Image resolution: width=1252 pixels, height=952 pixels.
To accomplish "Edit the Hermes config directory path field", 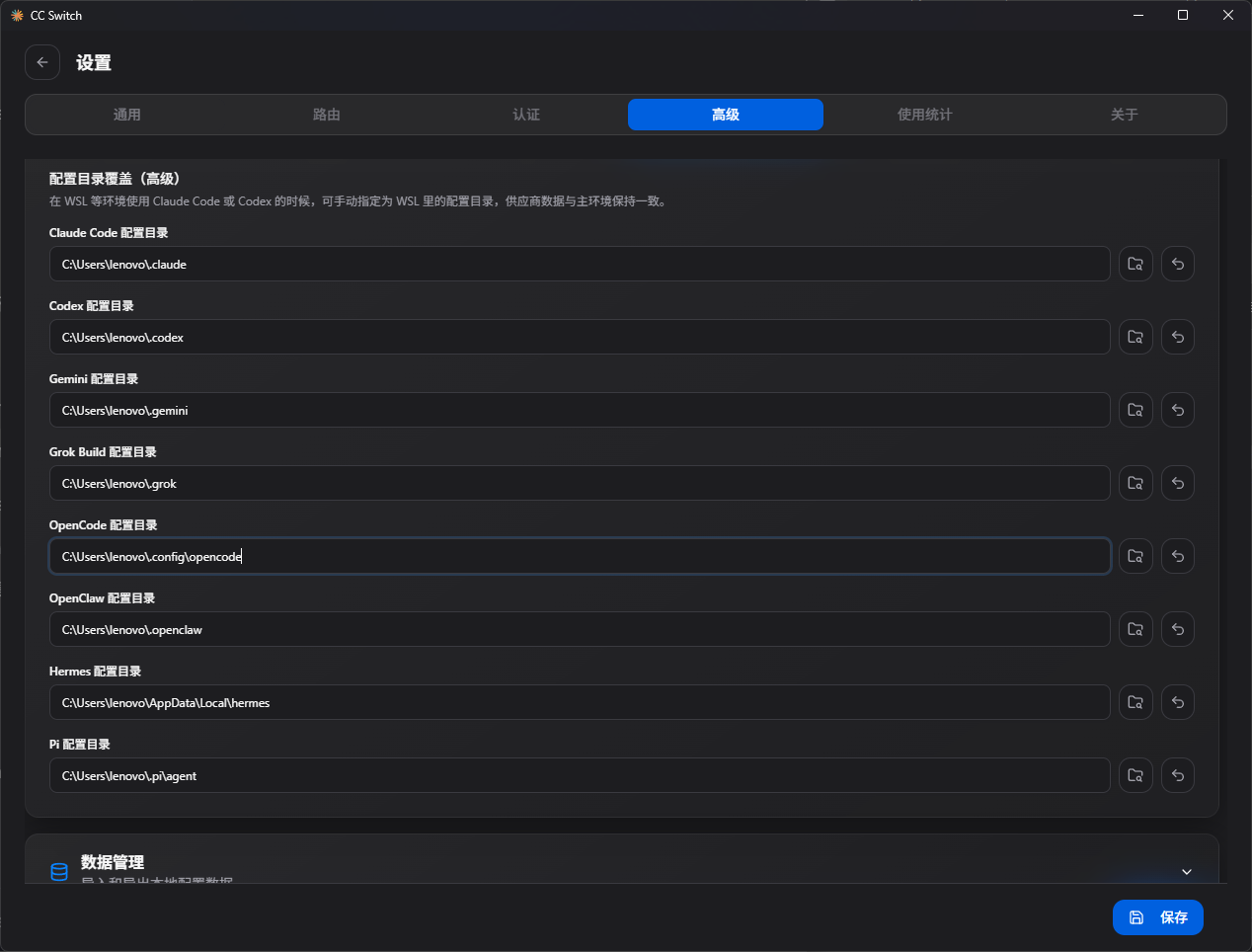I will pos(580,702).
